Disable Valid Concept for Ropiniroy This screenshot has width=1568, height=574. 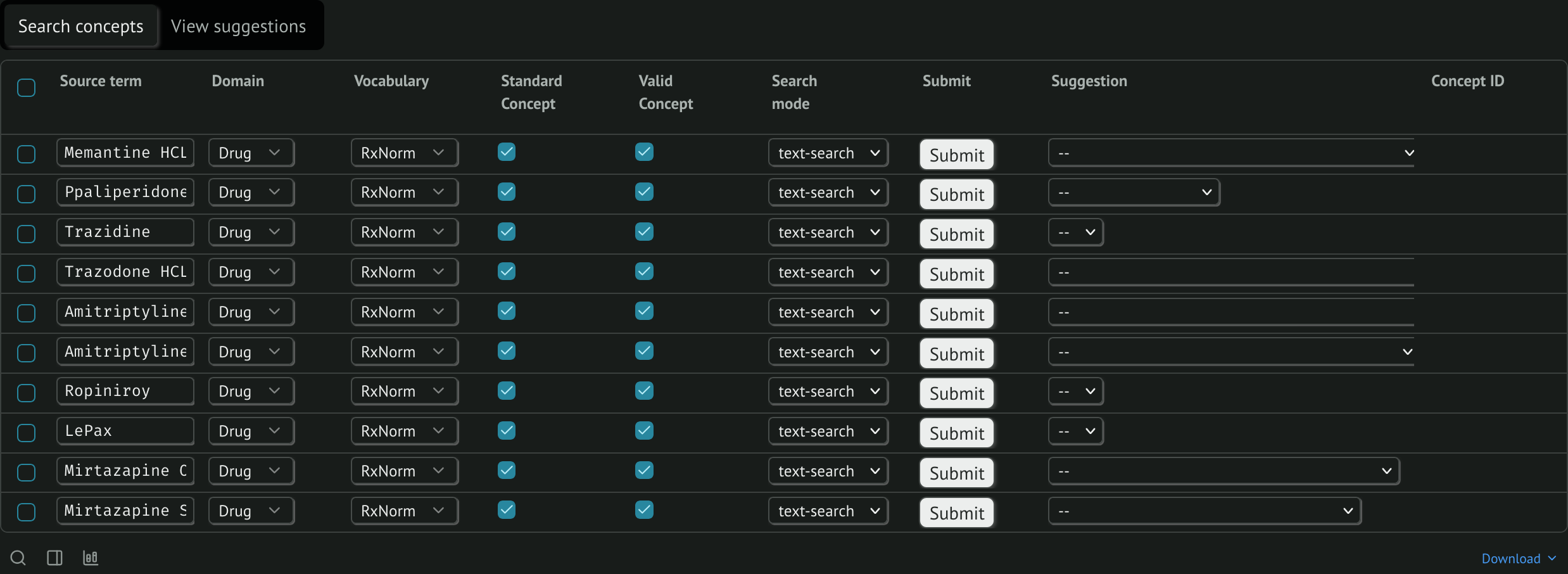pos(643,391)
